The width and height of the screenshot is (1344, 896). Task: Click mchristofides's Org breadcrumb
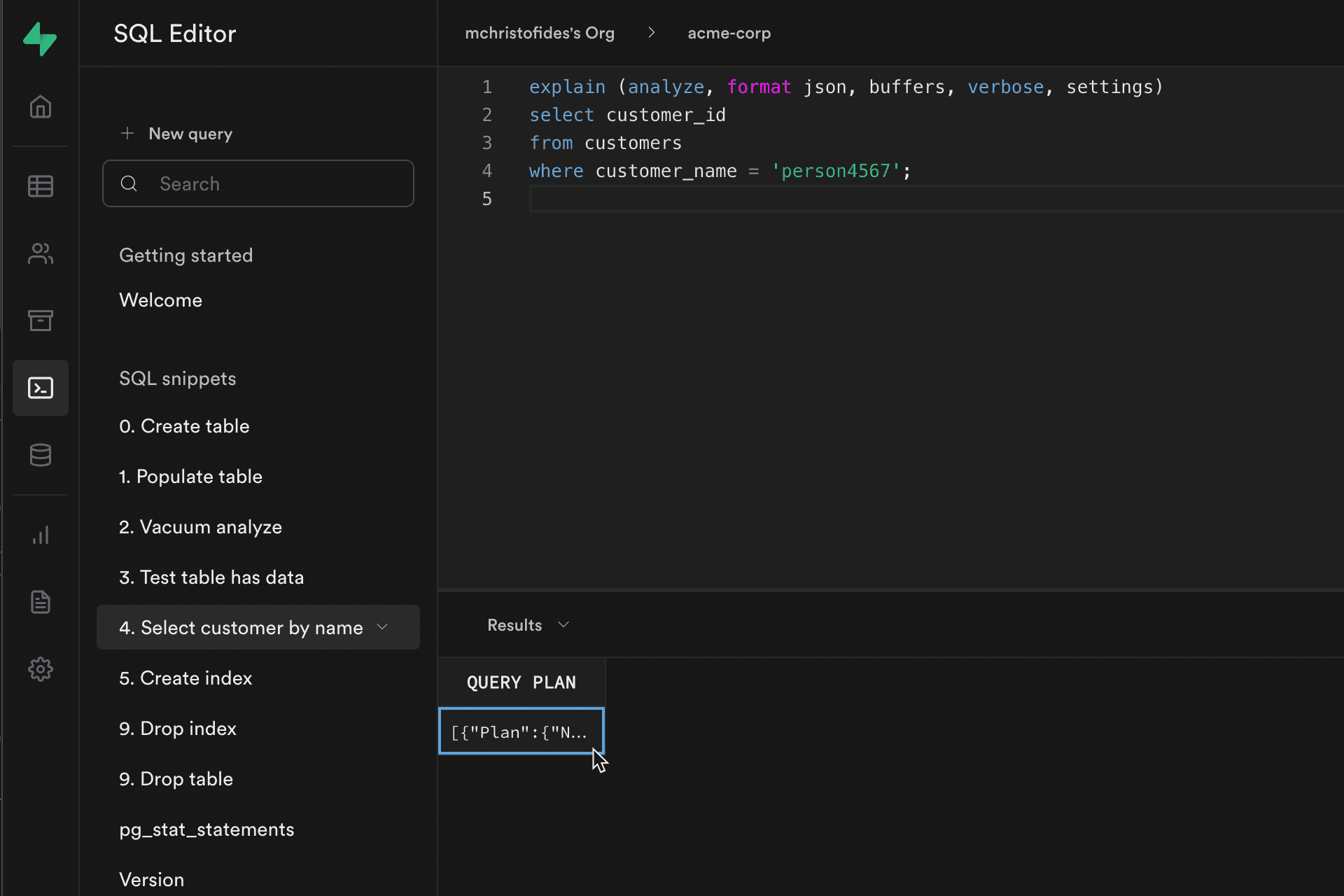click(540, 33)
